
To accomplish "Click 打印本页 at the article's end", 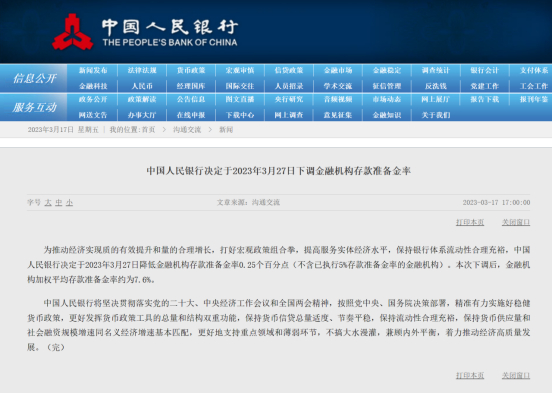I will 470,375.
